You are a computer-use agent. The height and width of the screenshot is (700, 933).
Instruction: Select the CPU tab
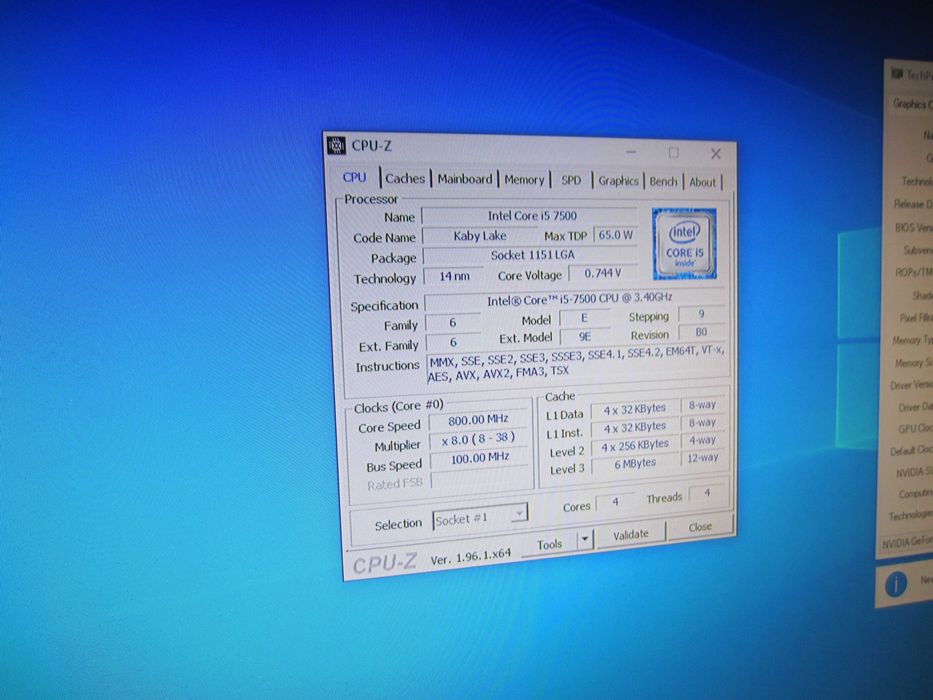click(x=355, y=177)
